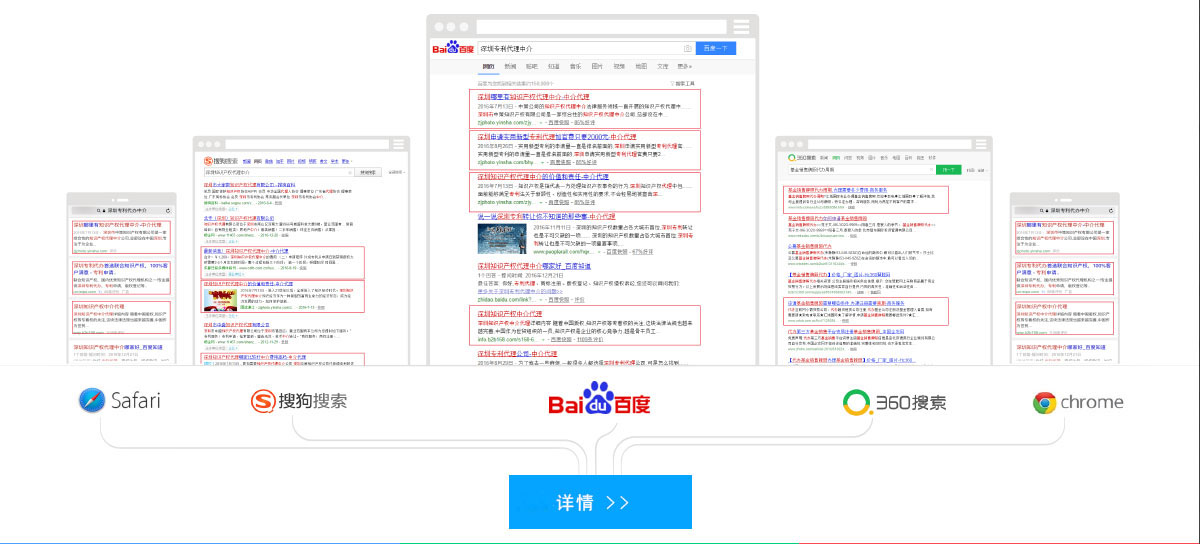This screenshot has width=1200, height=544.
Task: Open the 图片 tab in the Baidu window
Action: pos(597,66)
